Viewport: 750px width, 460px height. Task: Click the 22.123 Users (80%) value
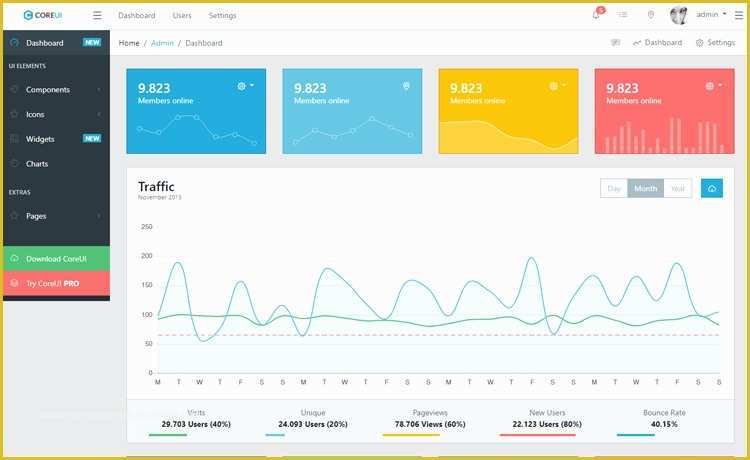(x=547, y=424)
